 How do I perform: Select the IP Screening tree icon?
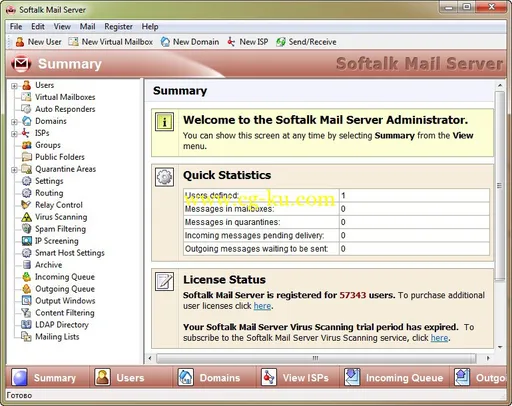[27, 241]
